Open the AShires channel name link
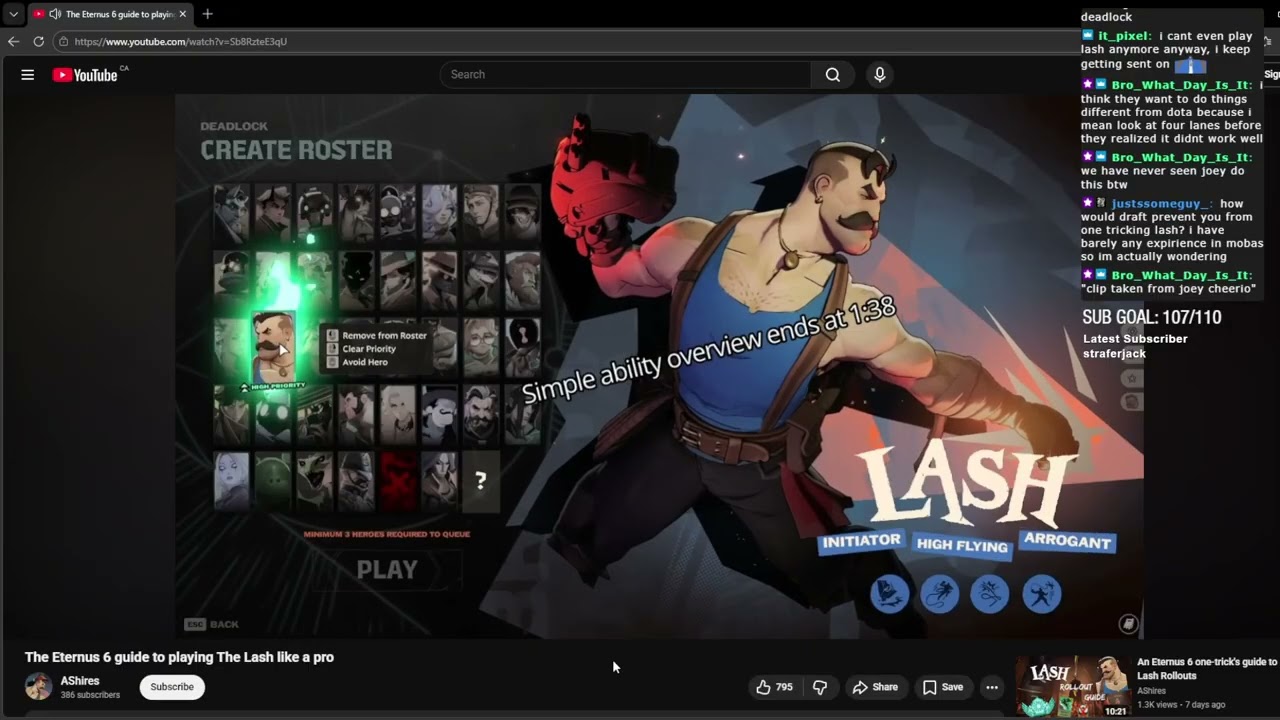Screen dimensions: 1280x720 click(x=80, y=681)
